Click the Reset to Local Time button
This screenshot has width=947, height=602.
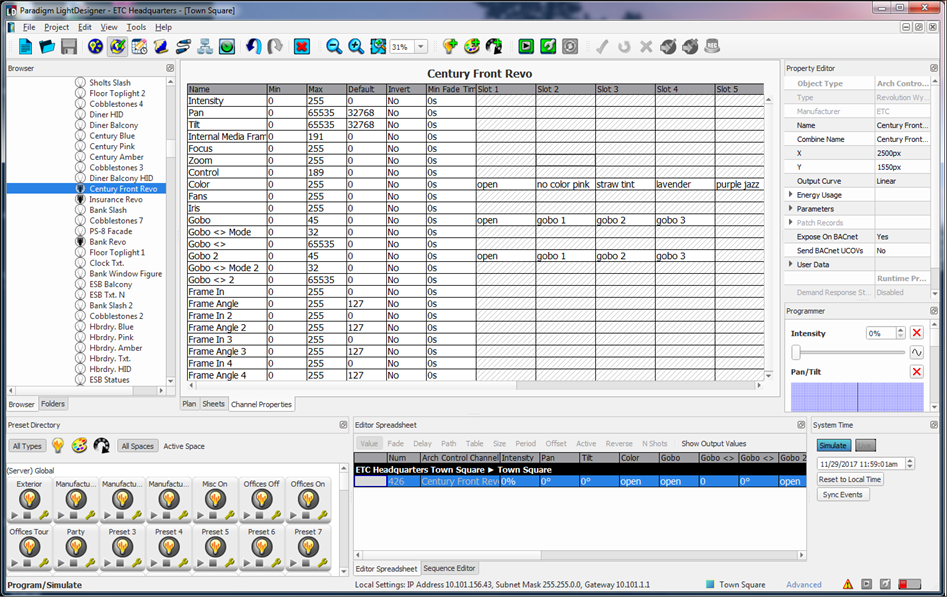(x=850, y=479)
